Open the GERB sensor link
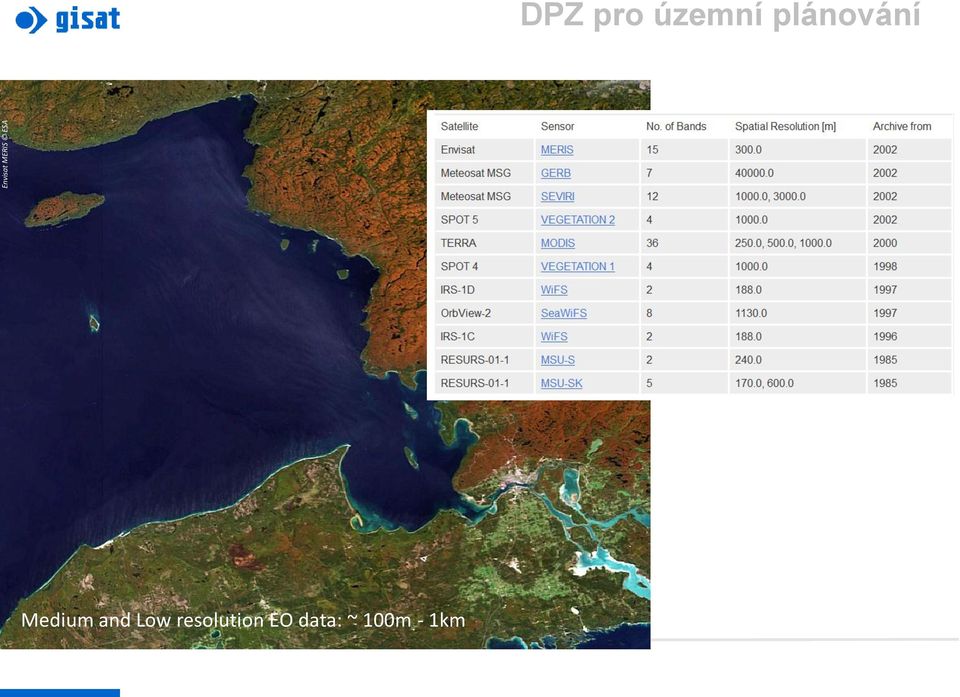 (x=555, y=173)
